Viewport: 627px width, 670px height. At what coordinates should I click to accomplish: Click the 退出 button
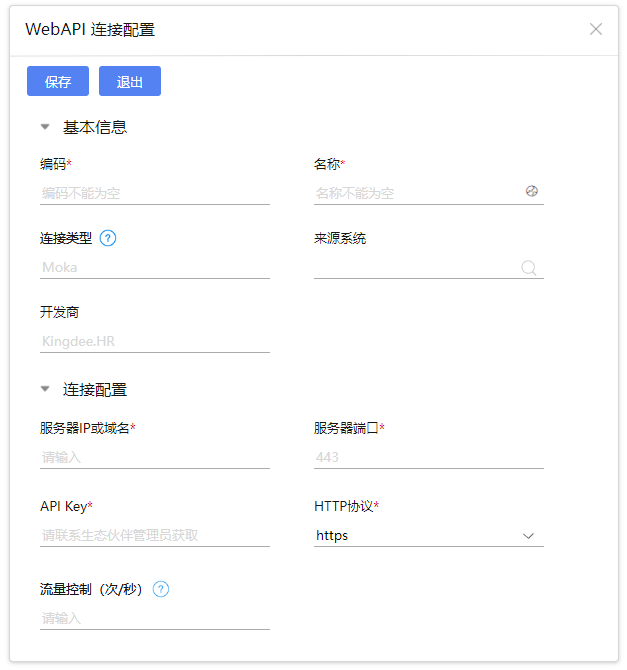130,82
